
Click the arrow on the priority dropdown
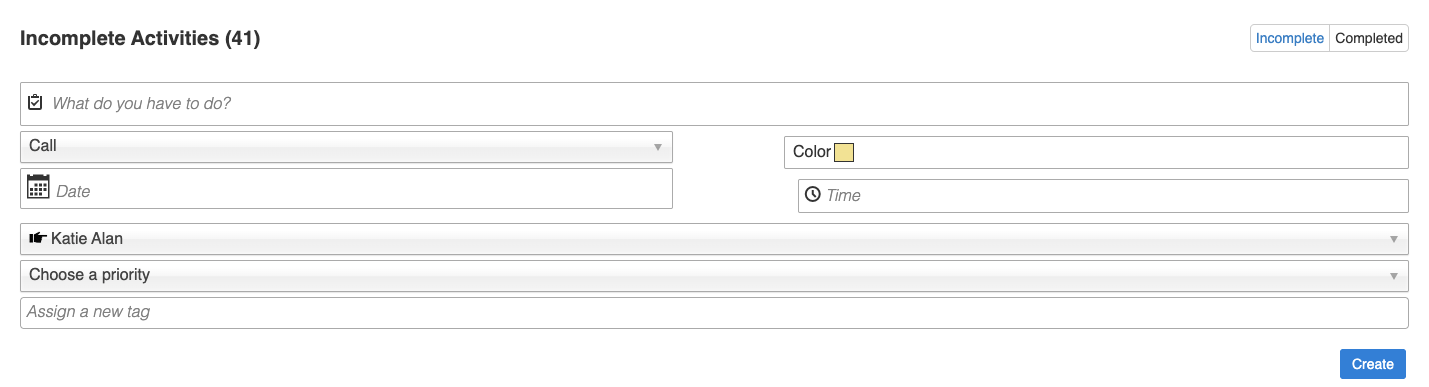1394,276
